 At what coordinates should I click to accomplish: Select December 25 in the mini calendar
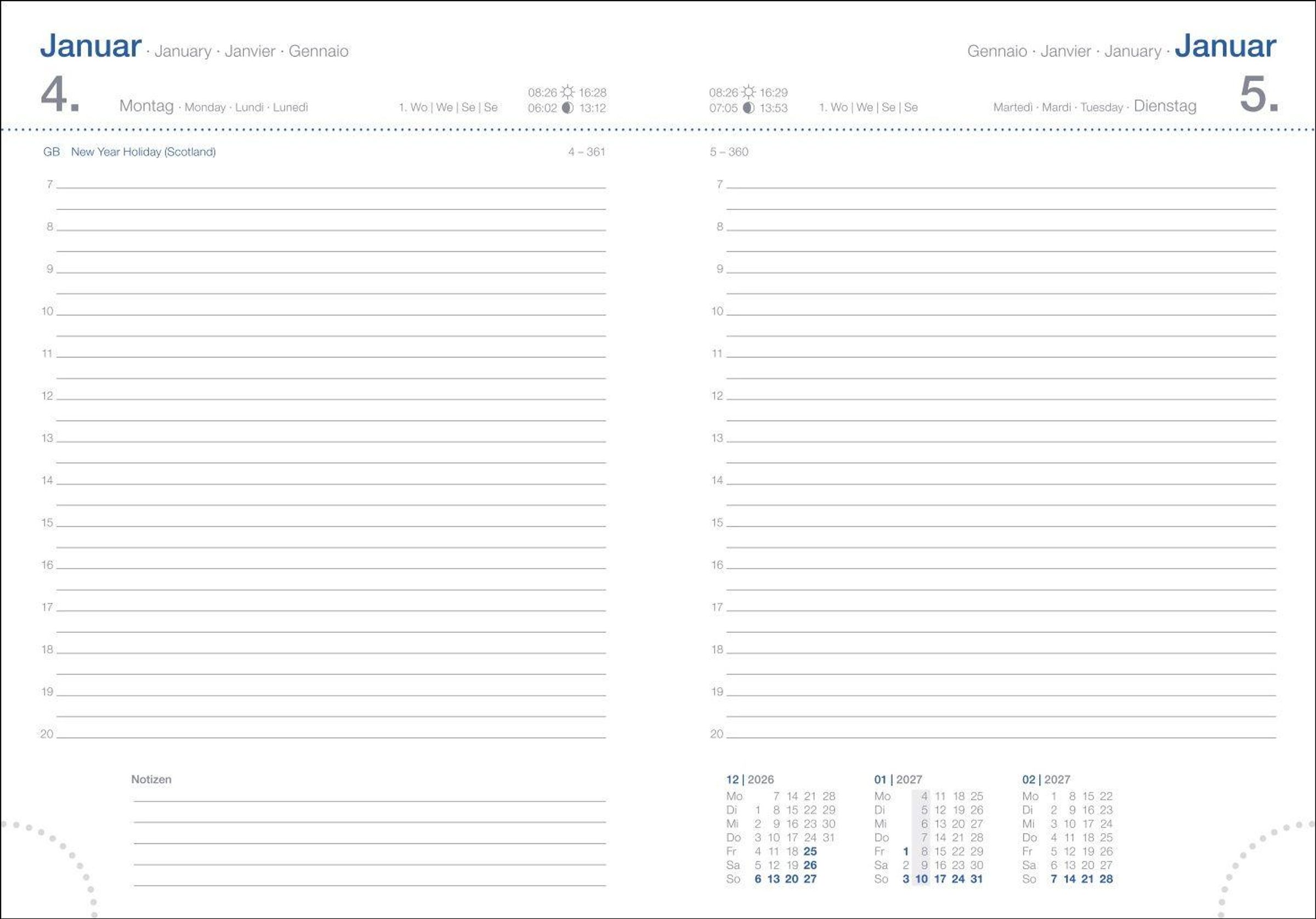pos(810,852)
